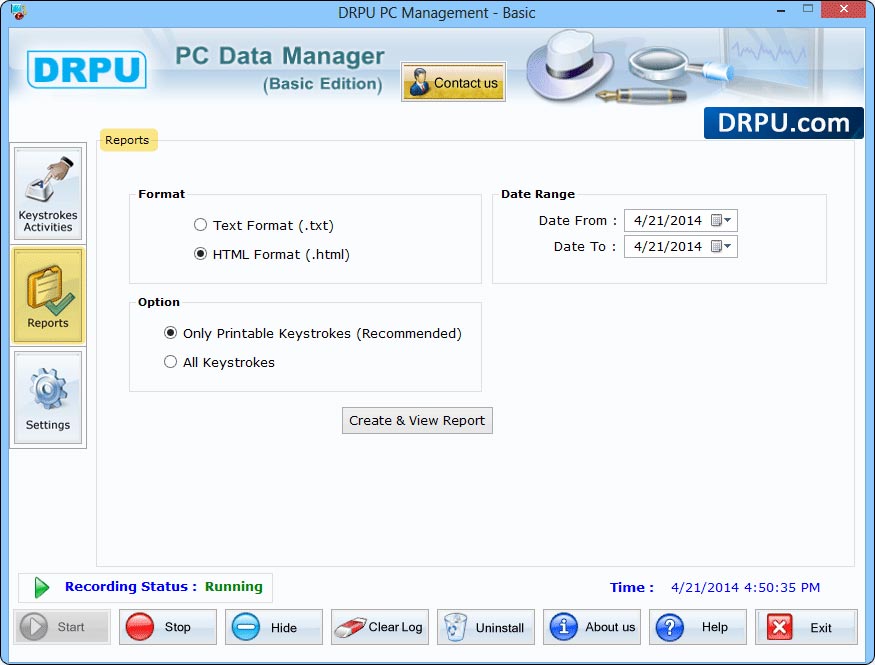Clear Log with the eraser button
875x665 pixels.
point(380,627)
